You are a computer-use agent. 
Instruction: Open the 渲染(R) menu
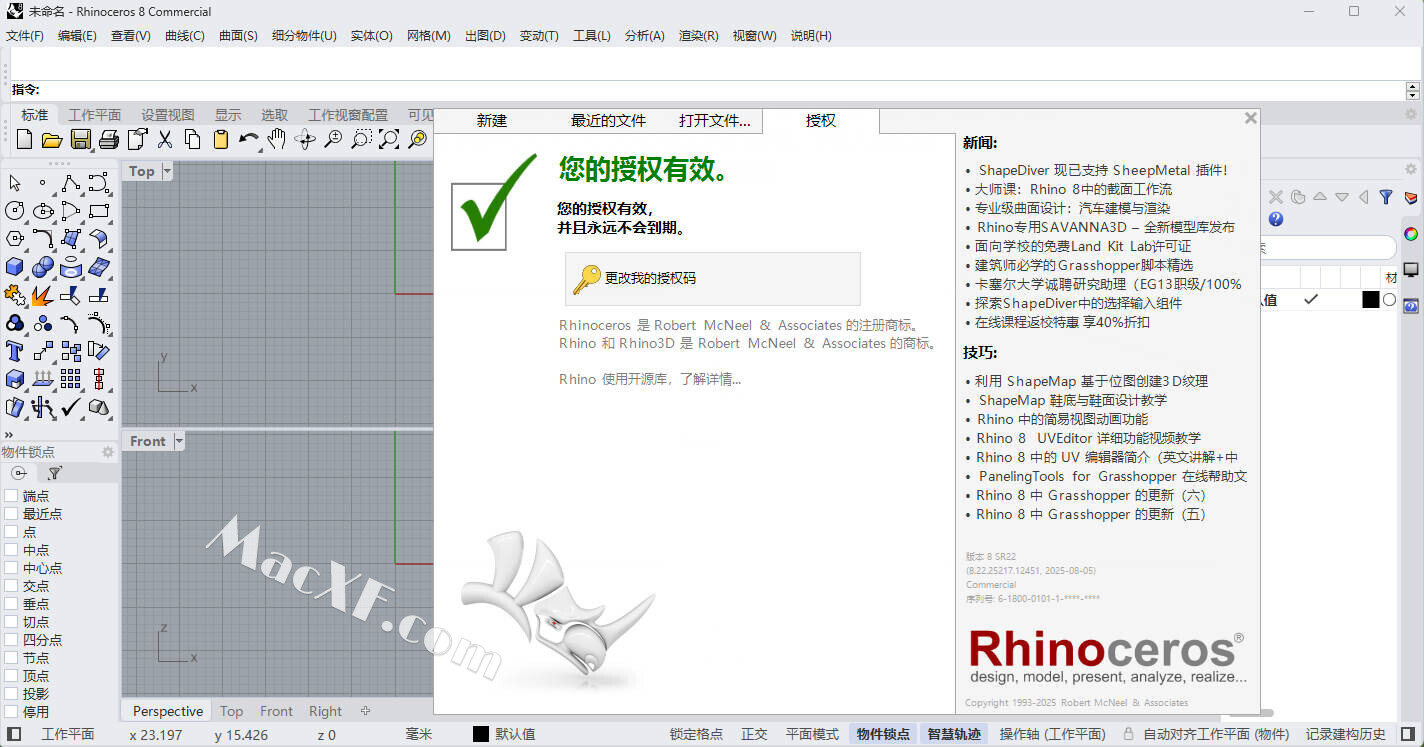[x=699, y=36]
